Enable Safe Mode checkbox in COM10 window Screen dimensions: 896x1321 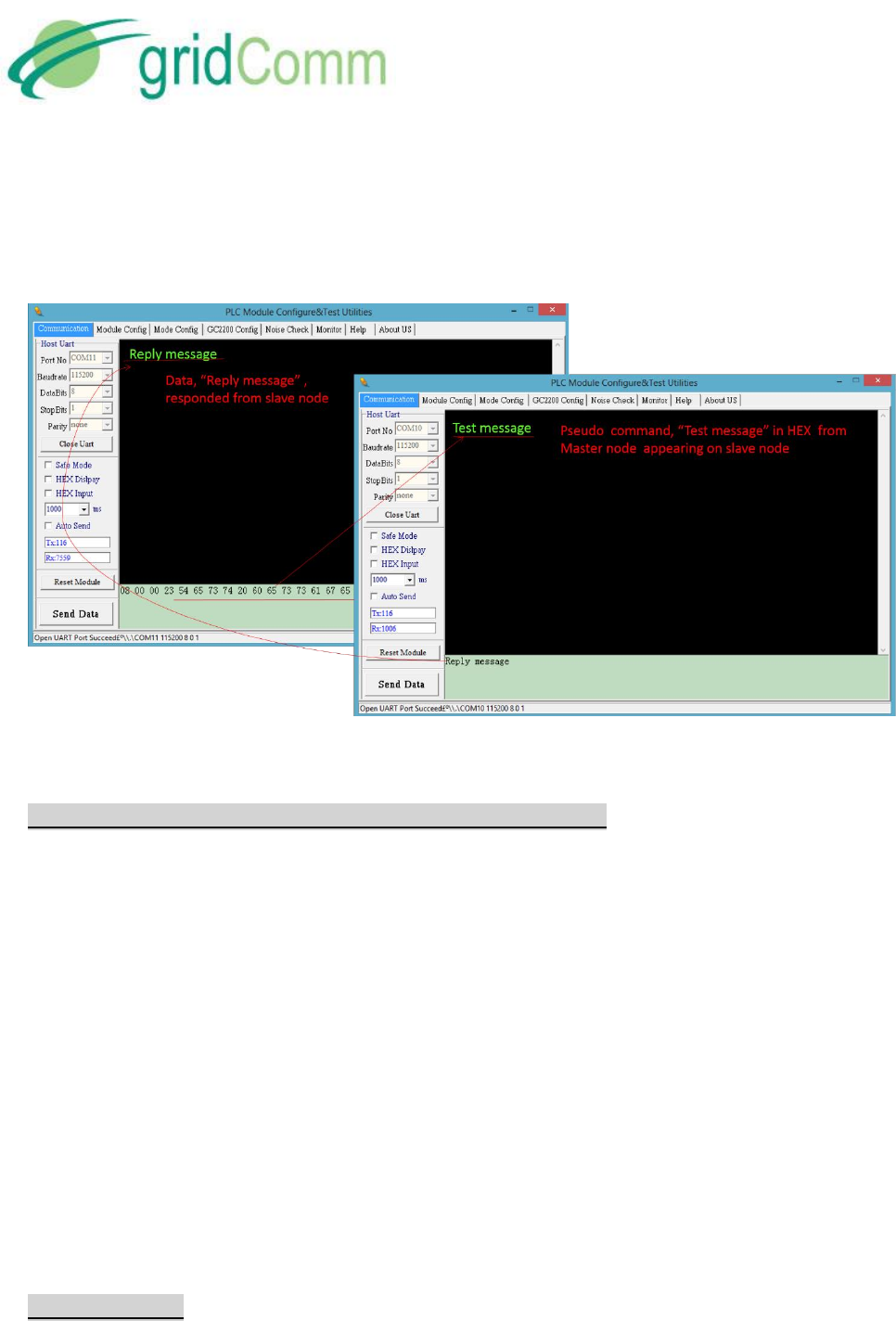[x=374, y=535]
